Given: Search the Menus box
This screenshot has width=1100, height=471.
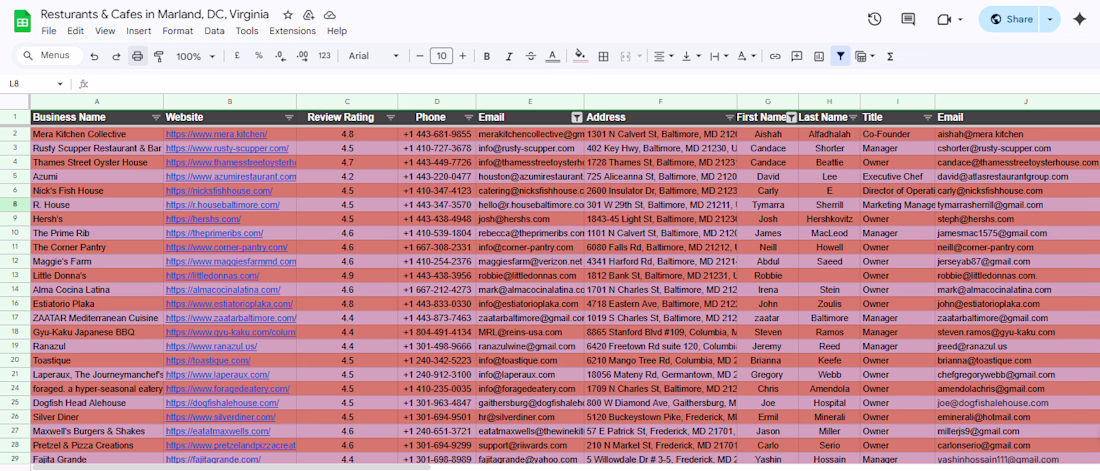Looking at the screenshot, I should (x=49, y=55).
